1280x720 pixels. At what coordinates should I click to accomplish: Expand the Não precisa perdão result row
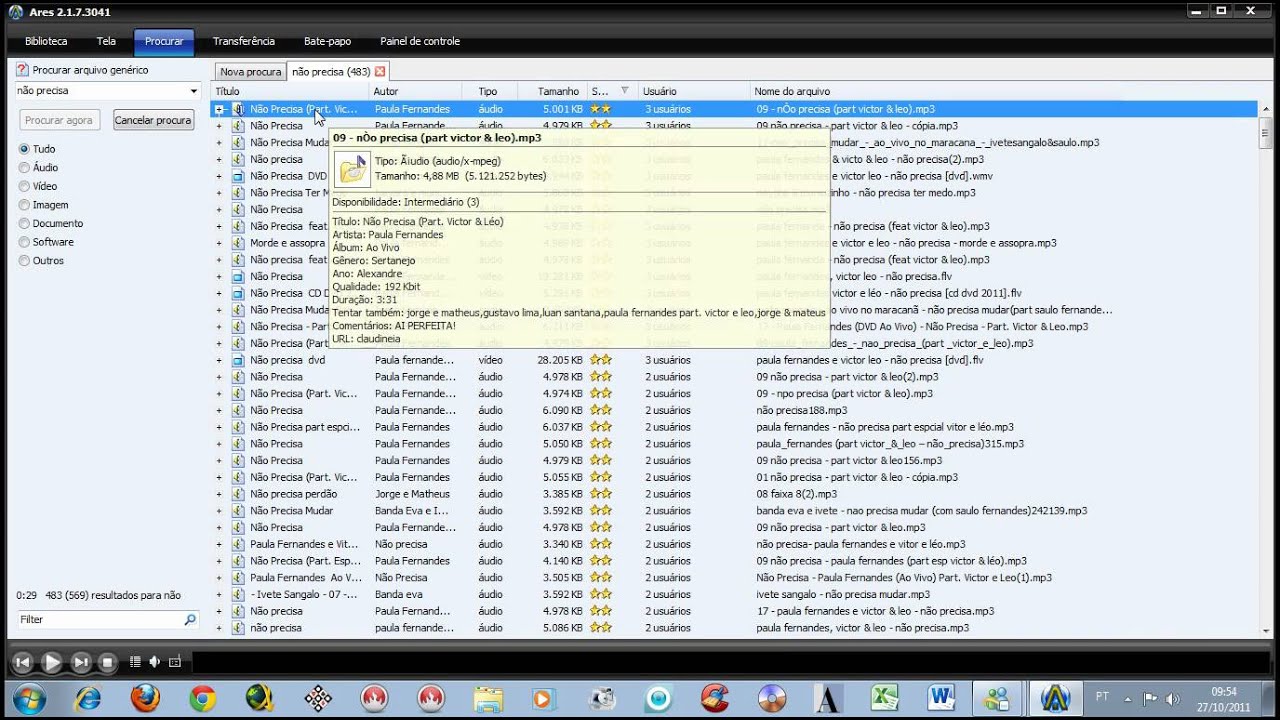point(219,494)
